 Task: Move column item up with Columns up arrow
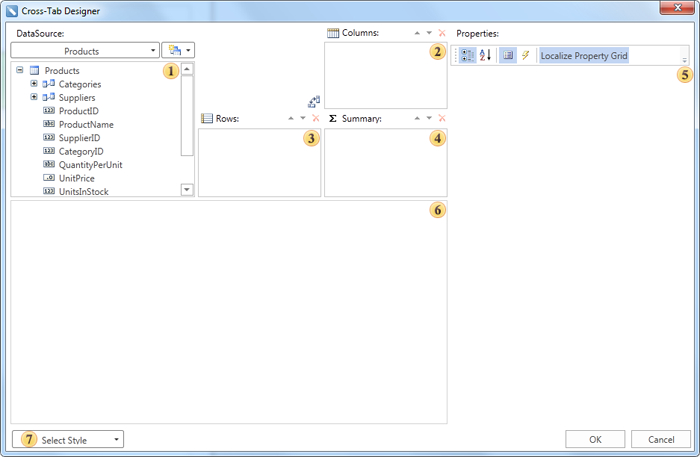(x=416, y=33)
